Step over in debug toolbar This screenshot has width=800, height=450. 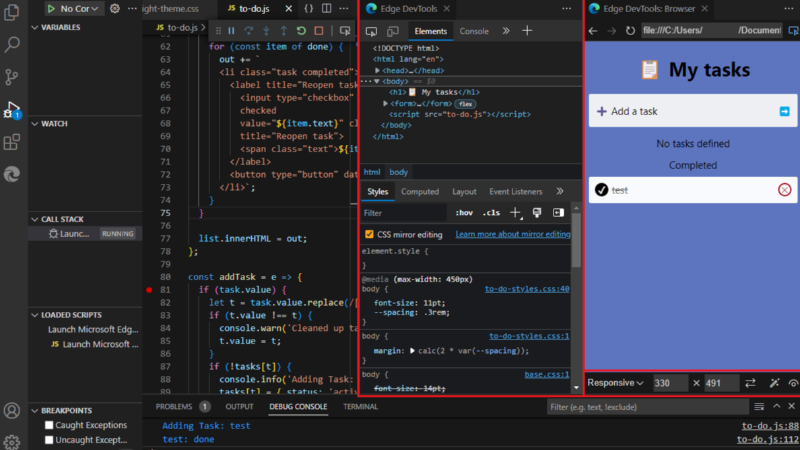pos(249,31)
